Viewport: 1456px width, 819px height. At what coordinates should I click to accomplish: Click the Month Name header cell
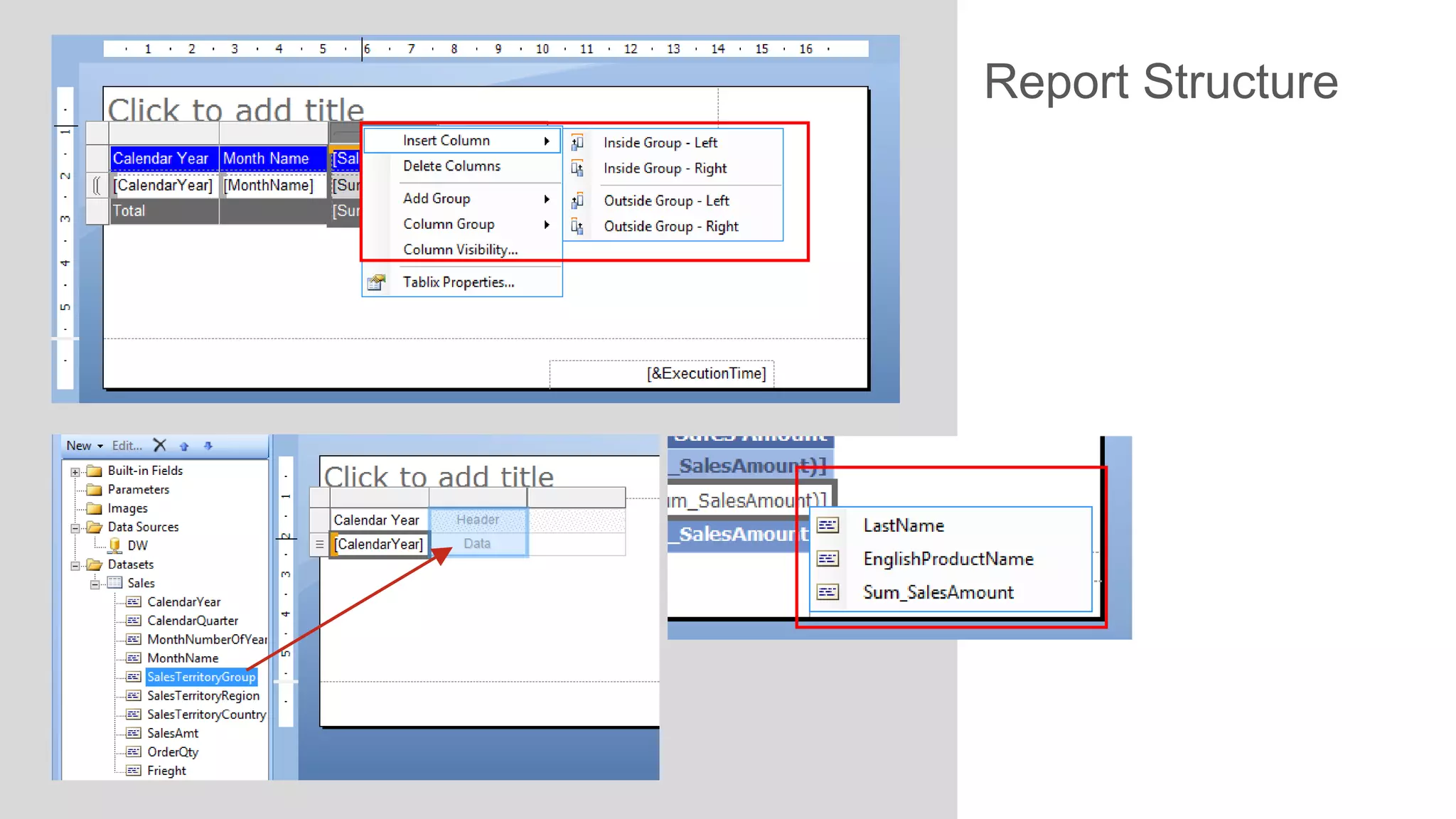274,159
